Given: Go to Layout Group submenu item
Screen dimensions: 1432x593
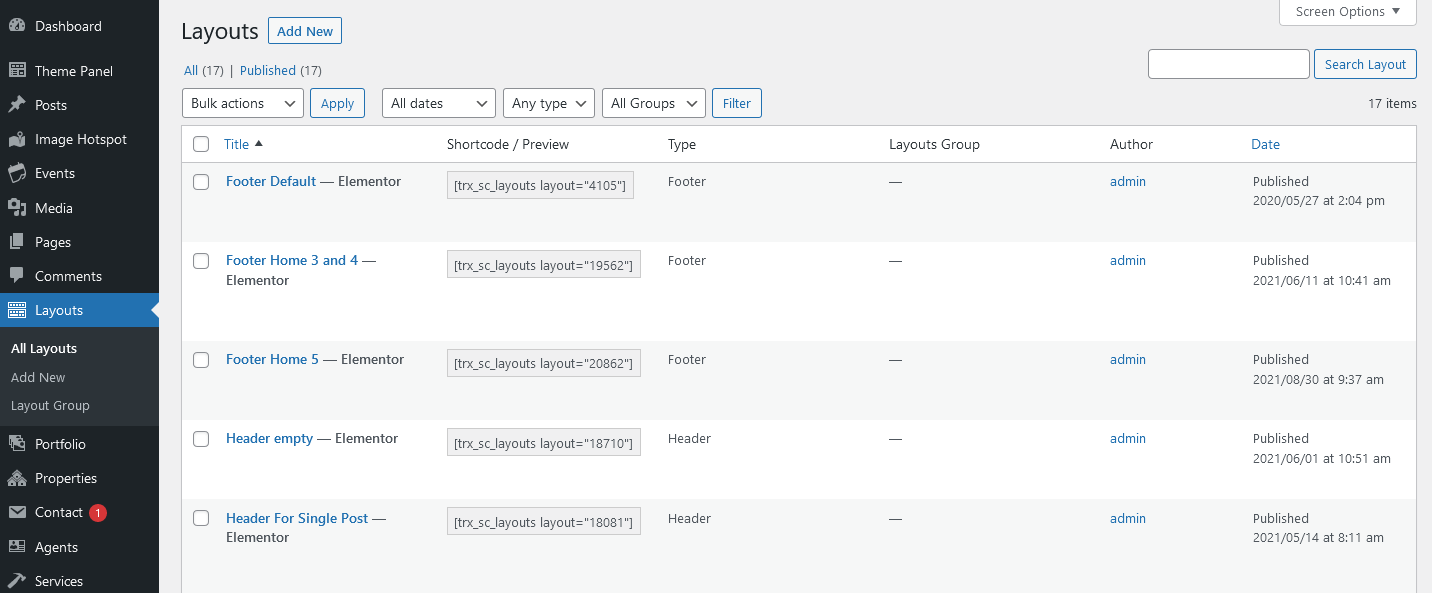Looking at the screenshot, I should (x=50, y=405).
